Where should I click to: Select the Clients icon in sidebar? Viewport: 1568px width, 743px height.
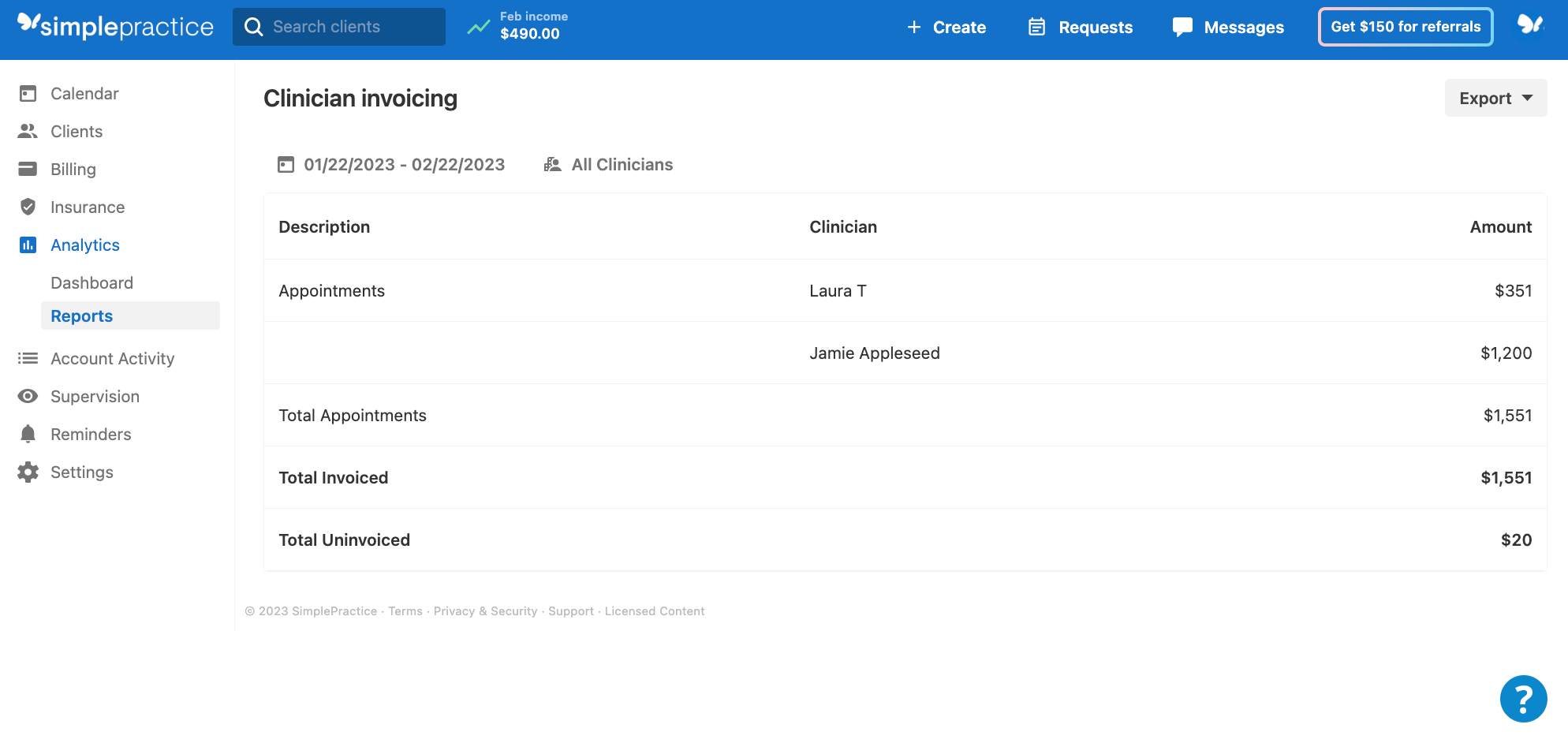point(28,131)
